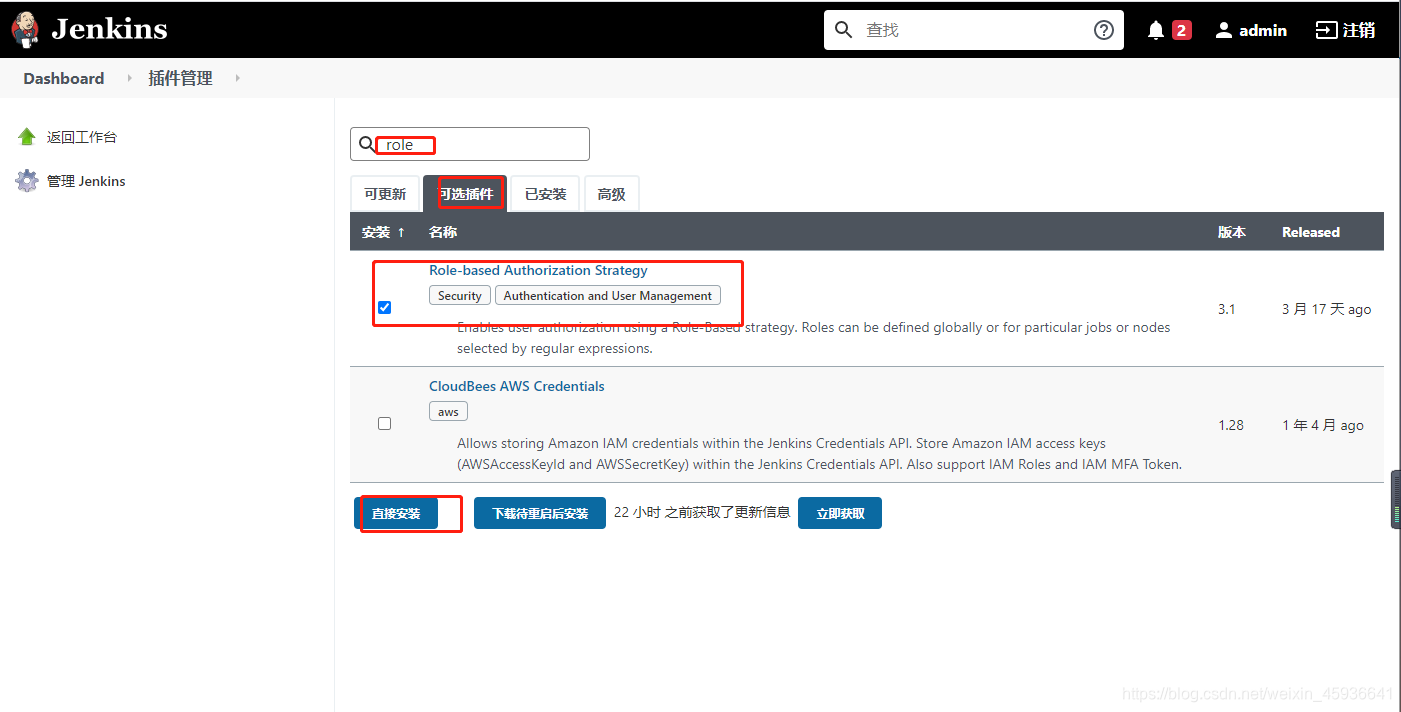Click '22 小时 之前获取了更新信息' status text
1401x712 pixels.
(x=702, y=512)
